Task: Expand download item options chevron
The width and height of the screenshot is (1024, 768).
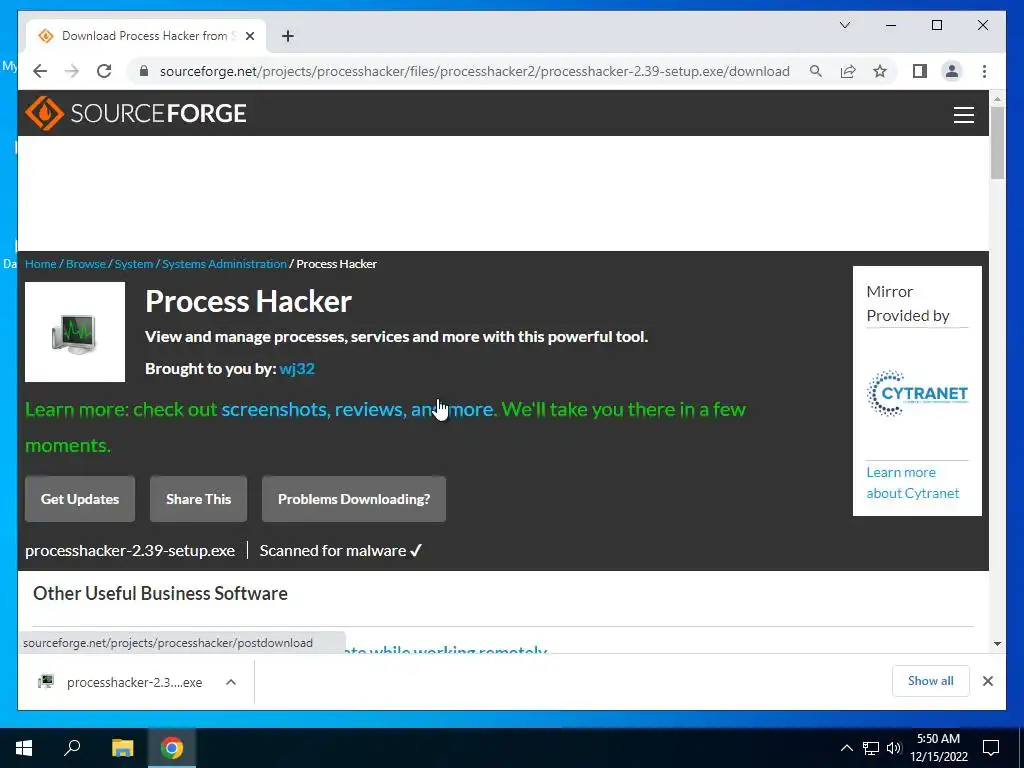Action: pos(231,682)
